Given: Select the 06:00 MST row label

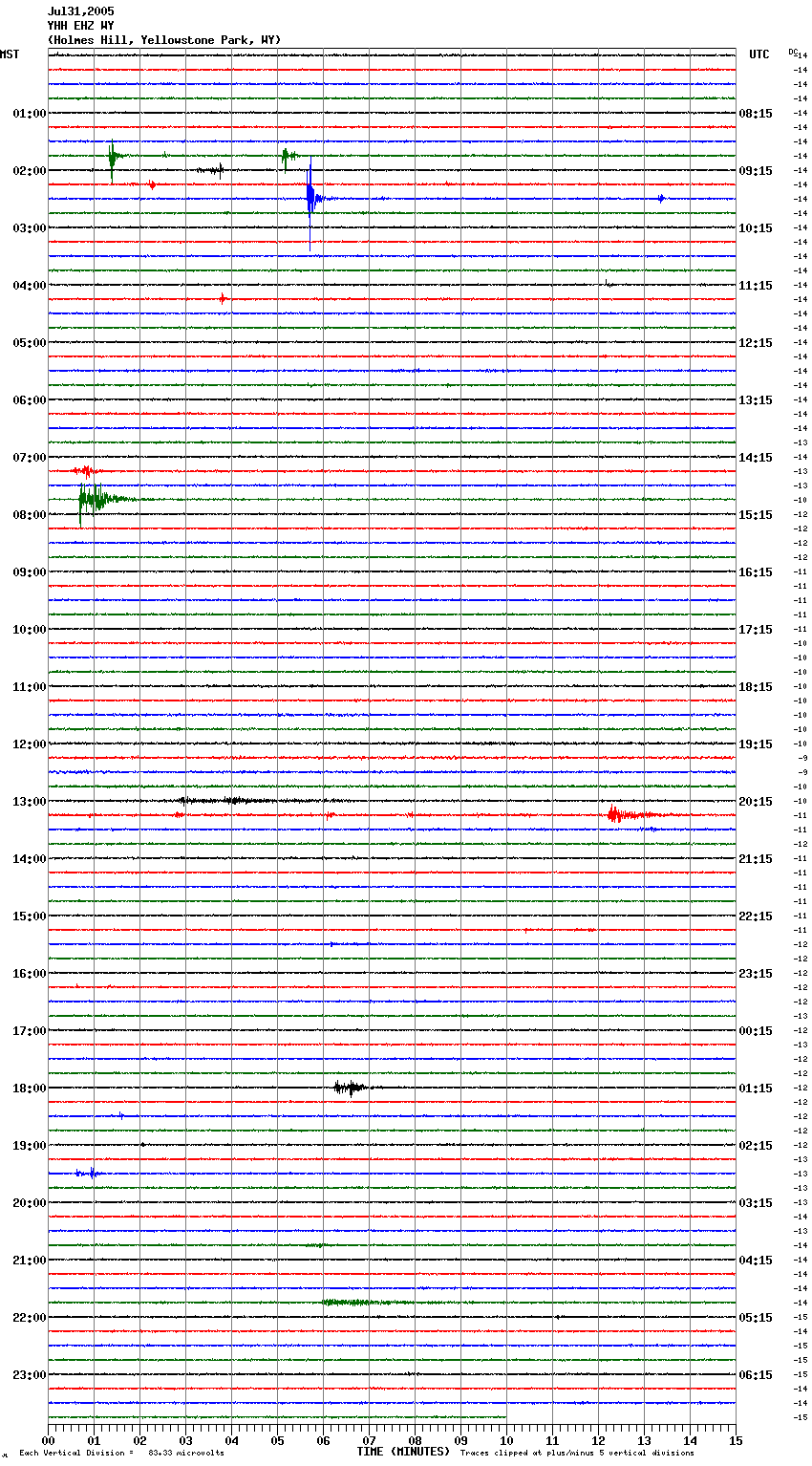Looking at the screenshot, I should coord(30,400).
